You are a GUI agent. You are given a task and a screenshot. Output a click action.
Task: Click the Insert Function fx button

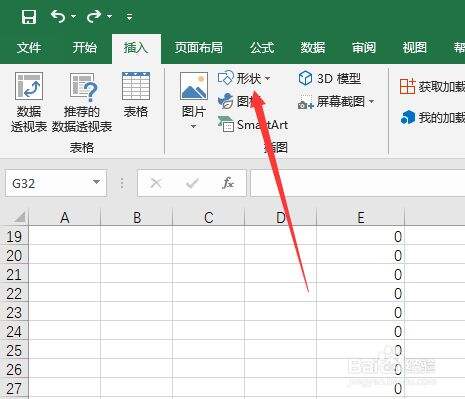tap(228, 183)
